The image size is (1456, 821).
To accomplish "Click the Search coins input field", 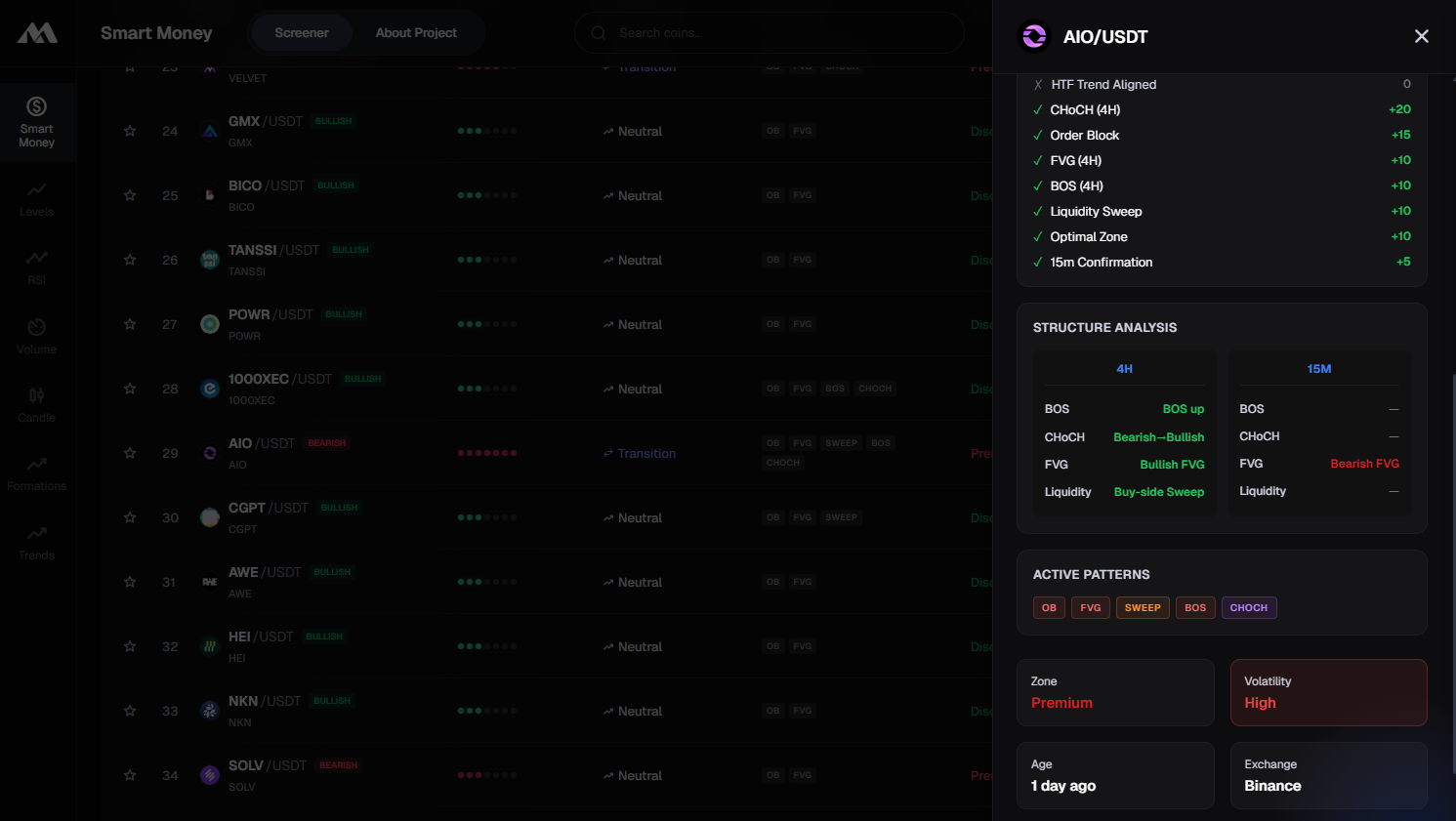I will (771, 33).
